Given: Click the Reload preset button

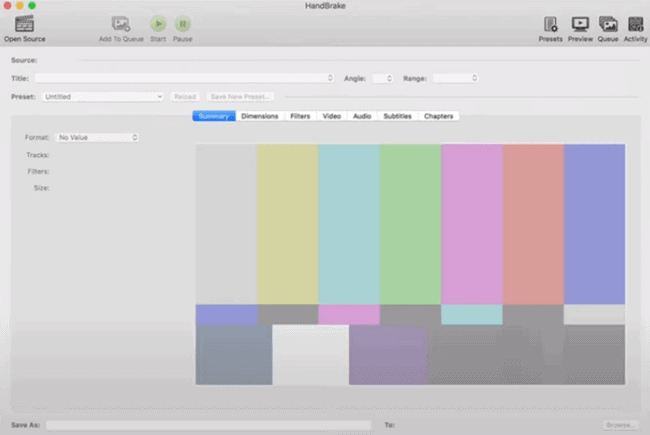Looking at the screenshot, I should 185,97.
